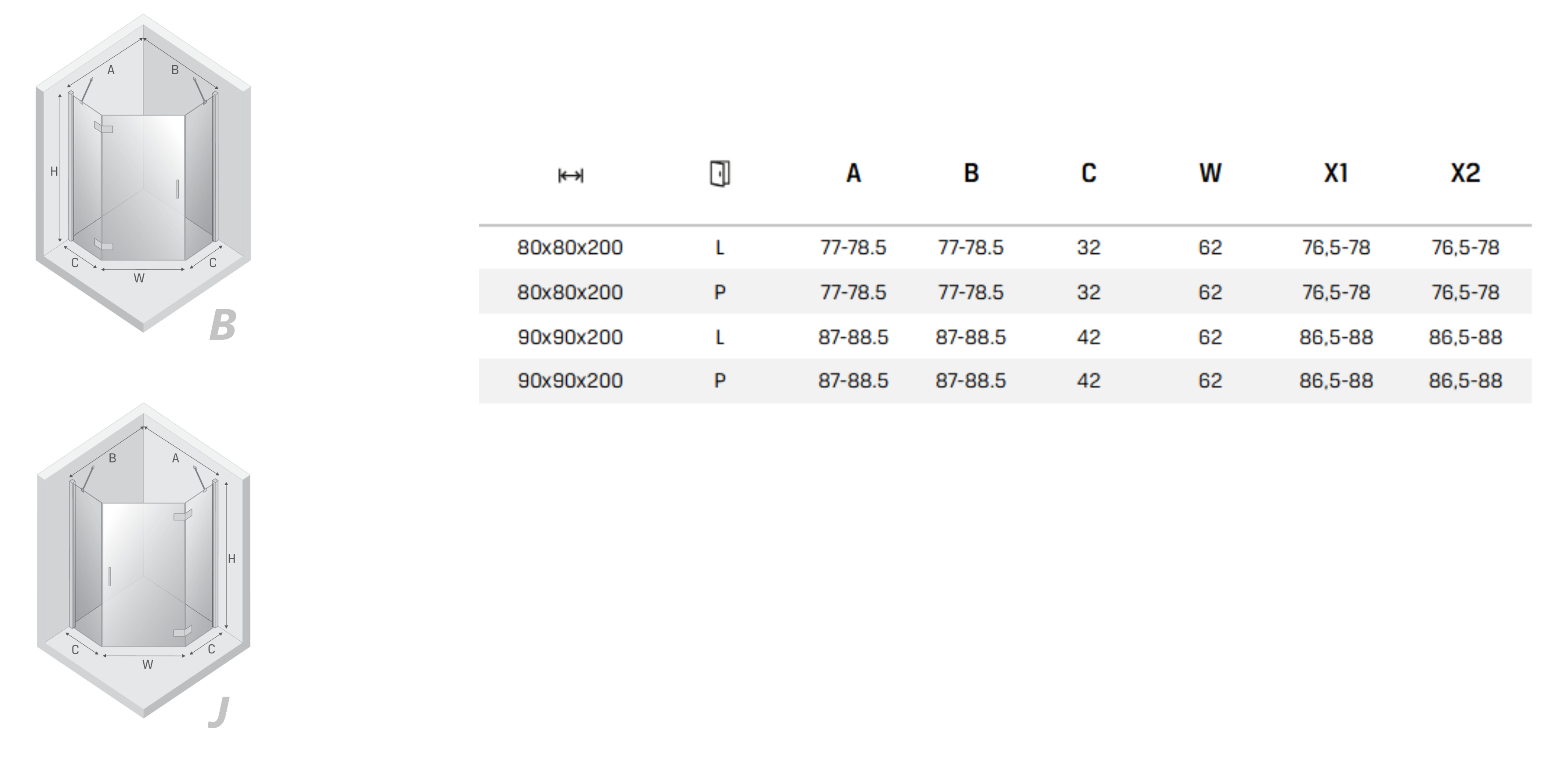Screen dimensions: 1568x758
Task: Click the first 32 value under C
Action: point(1088,248)
